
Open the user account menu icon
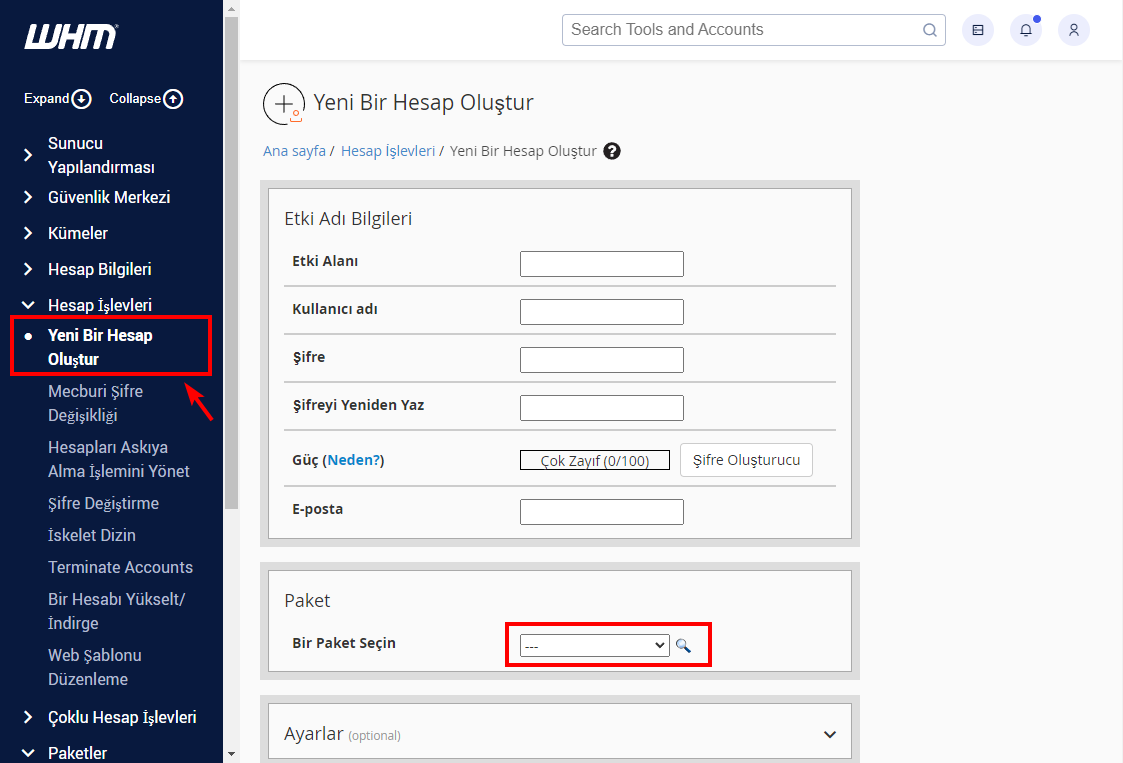point(1073,30)
